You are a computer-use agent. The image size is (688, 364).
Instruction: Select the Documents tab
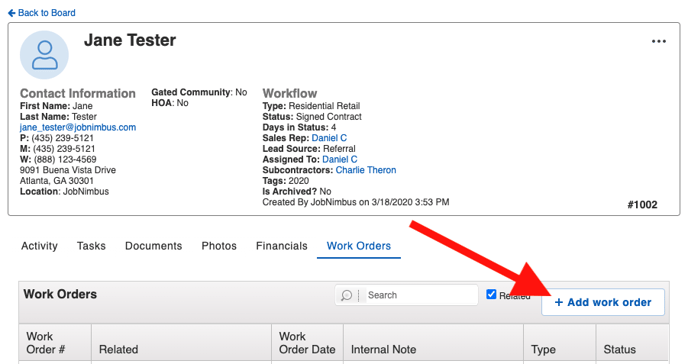tap(154, 246)
